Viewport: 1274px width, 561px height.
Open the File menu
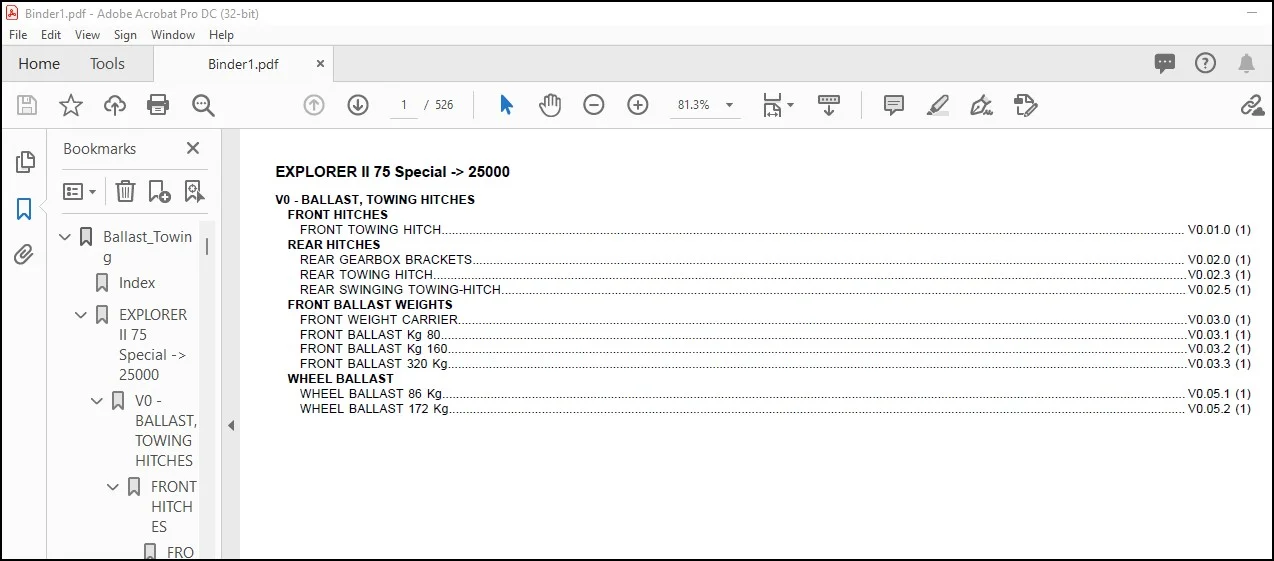pos(18,35)
